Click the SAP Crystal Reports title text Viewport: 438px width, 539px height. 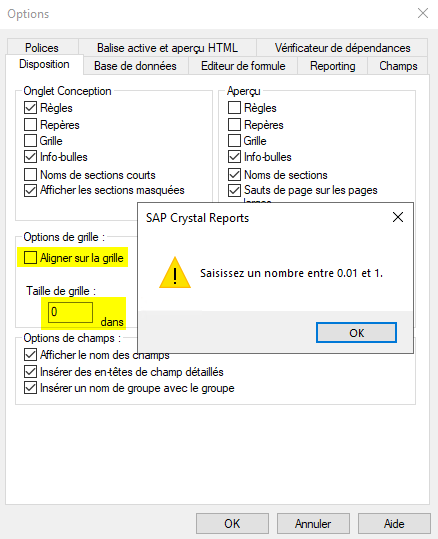click(197, 218)
